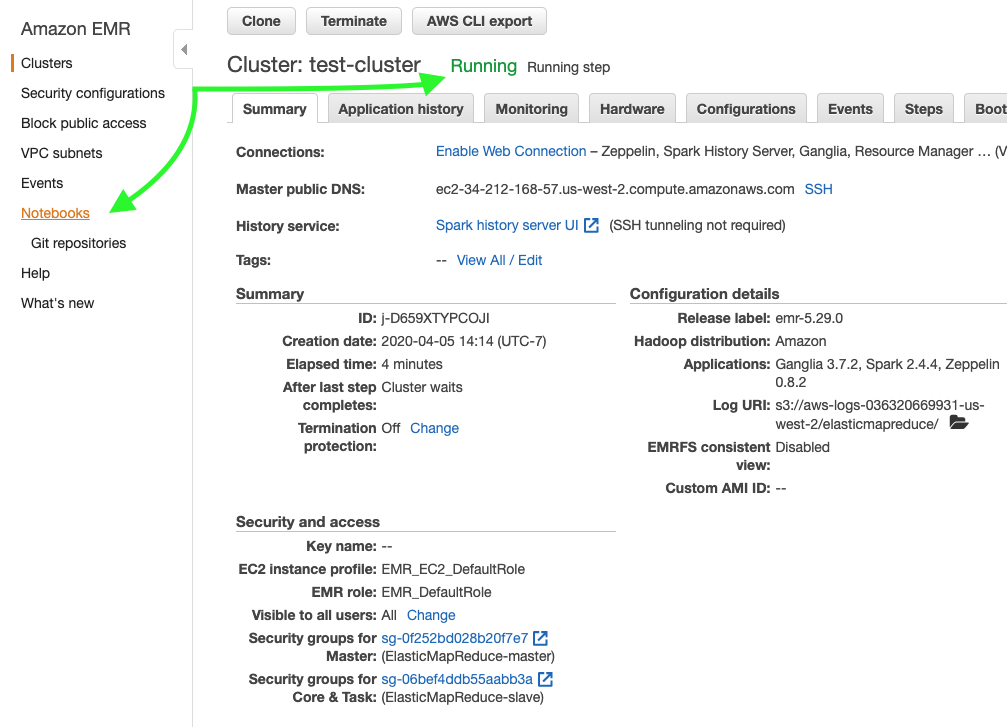
Task: Click the EMR_DefaultRole value
Action: pyautogui.click(x=436, y=592)
